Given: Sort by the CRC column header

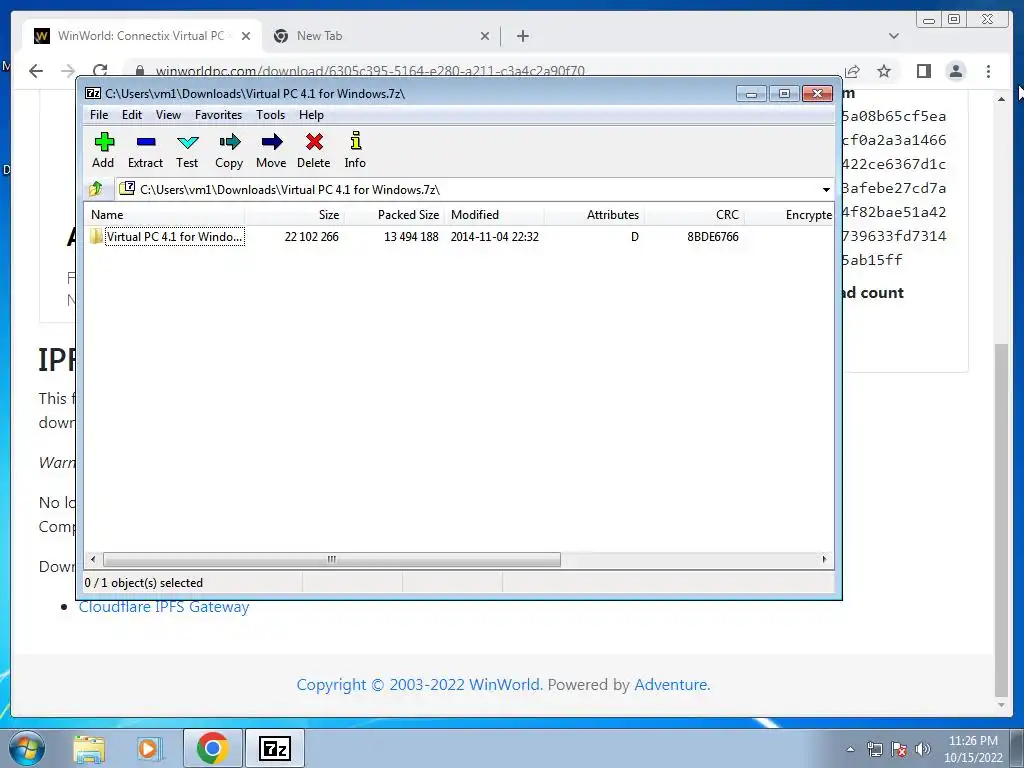Looking at the screenshot, I should (x=694, y=215).
